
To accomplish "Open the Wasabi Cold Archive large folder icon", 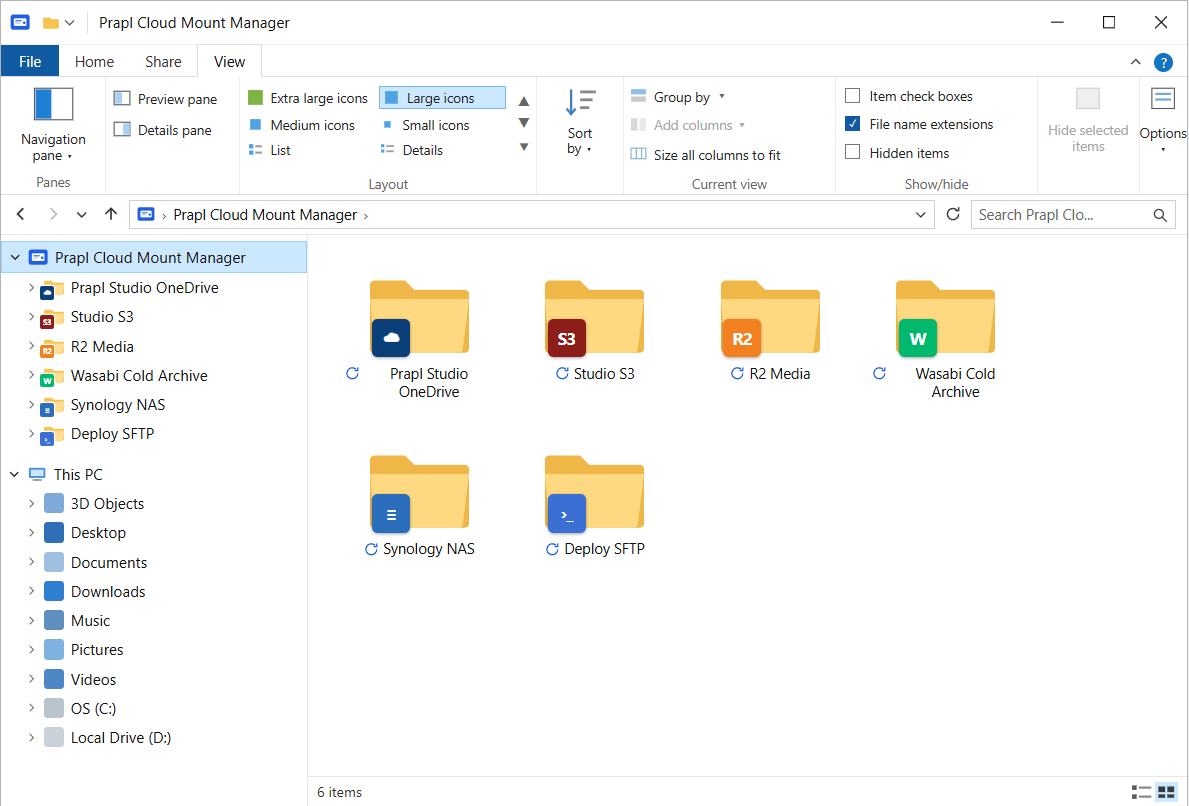I will [946, 318].
